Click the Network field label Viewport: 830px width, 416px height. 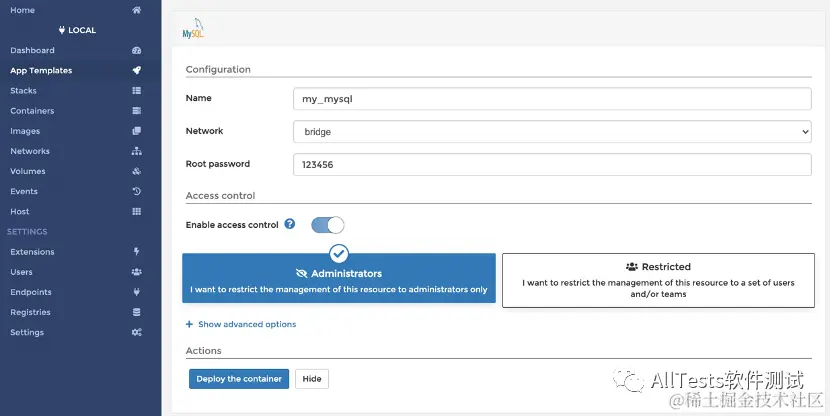204,131
